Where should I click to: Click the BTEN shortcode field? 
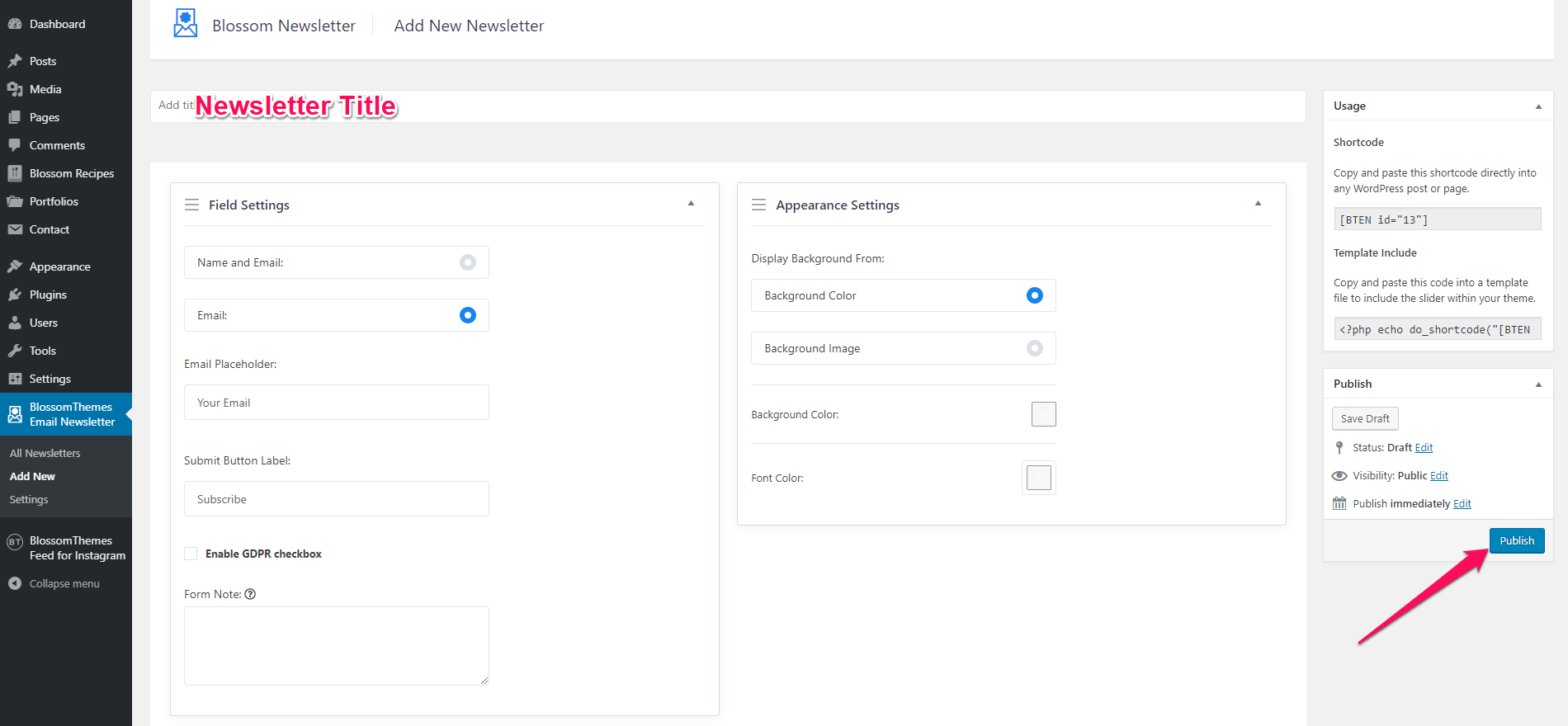pyautogui.click(x=1438, y=219)
